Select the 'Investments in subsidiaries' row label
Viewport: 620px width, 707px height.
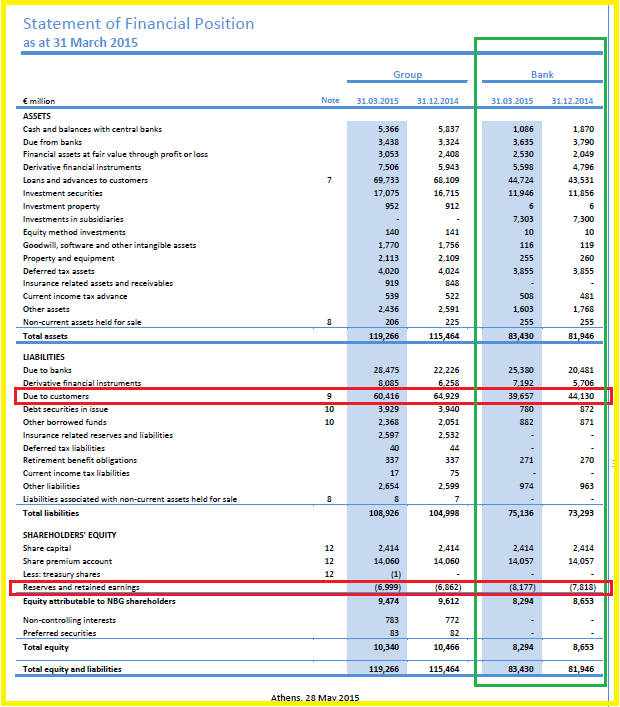[73, 218]
